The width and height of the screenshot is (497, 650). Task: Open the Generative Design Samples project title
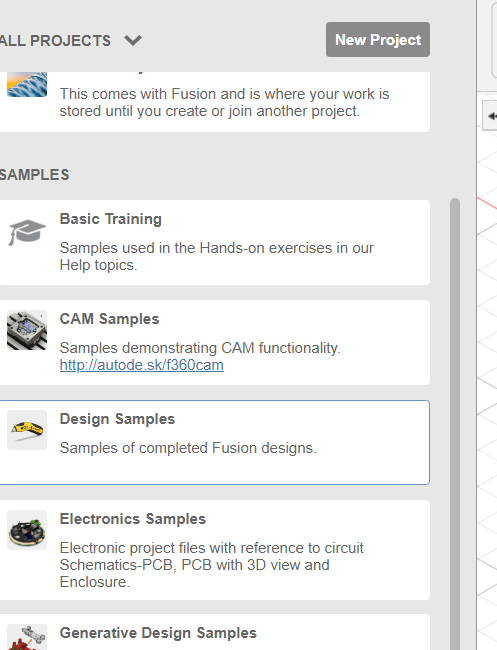pos(158,633)
